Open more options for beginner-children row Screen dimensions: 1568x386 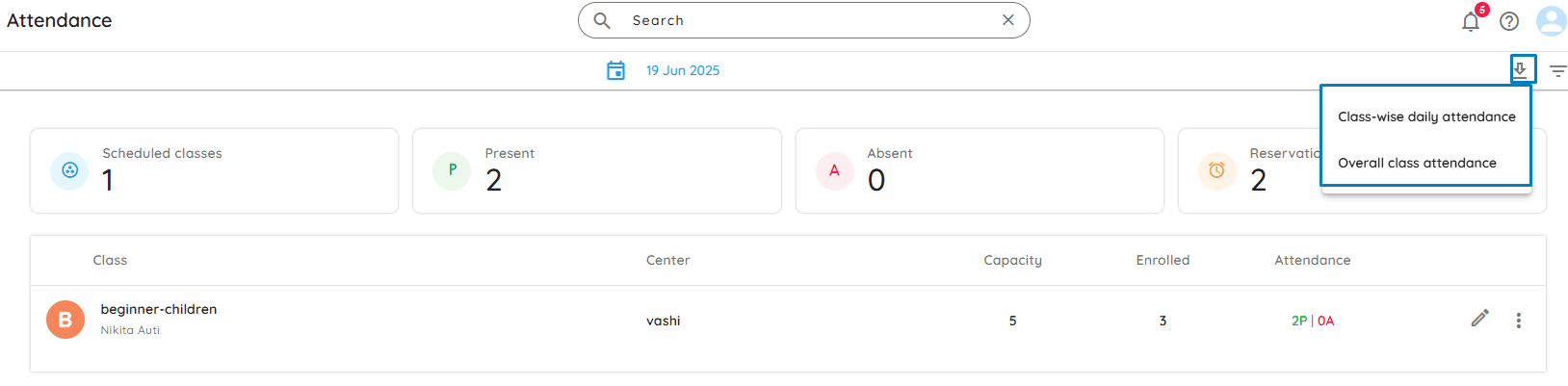[x=1519, y=321]
